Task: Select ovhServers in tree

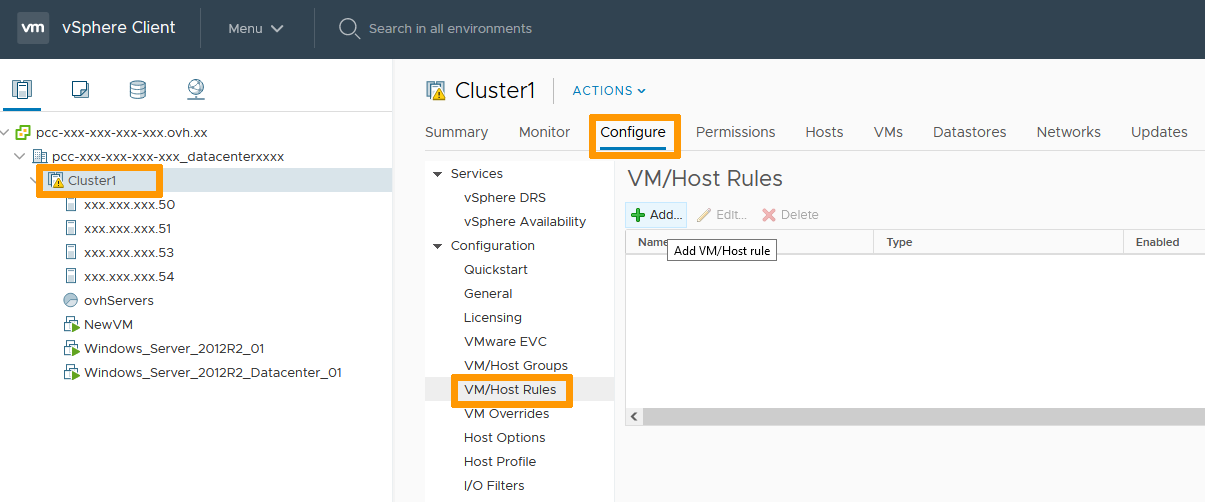Action: click(119, 300)
